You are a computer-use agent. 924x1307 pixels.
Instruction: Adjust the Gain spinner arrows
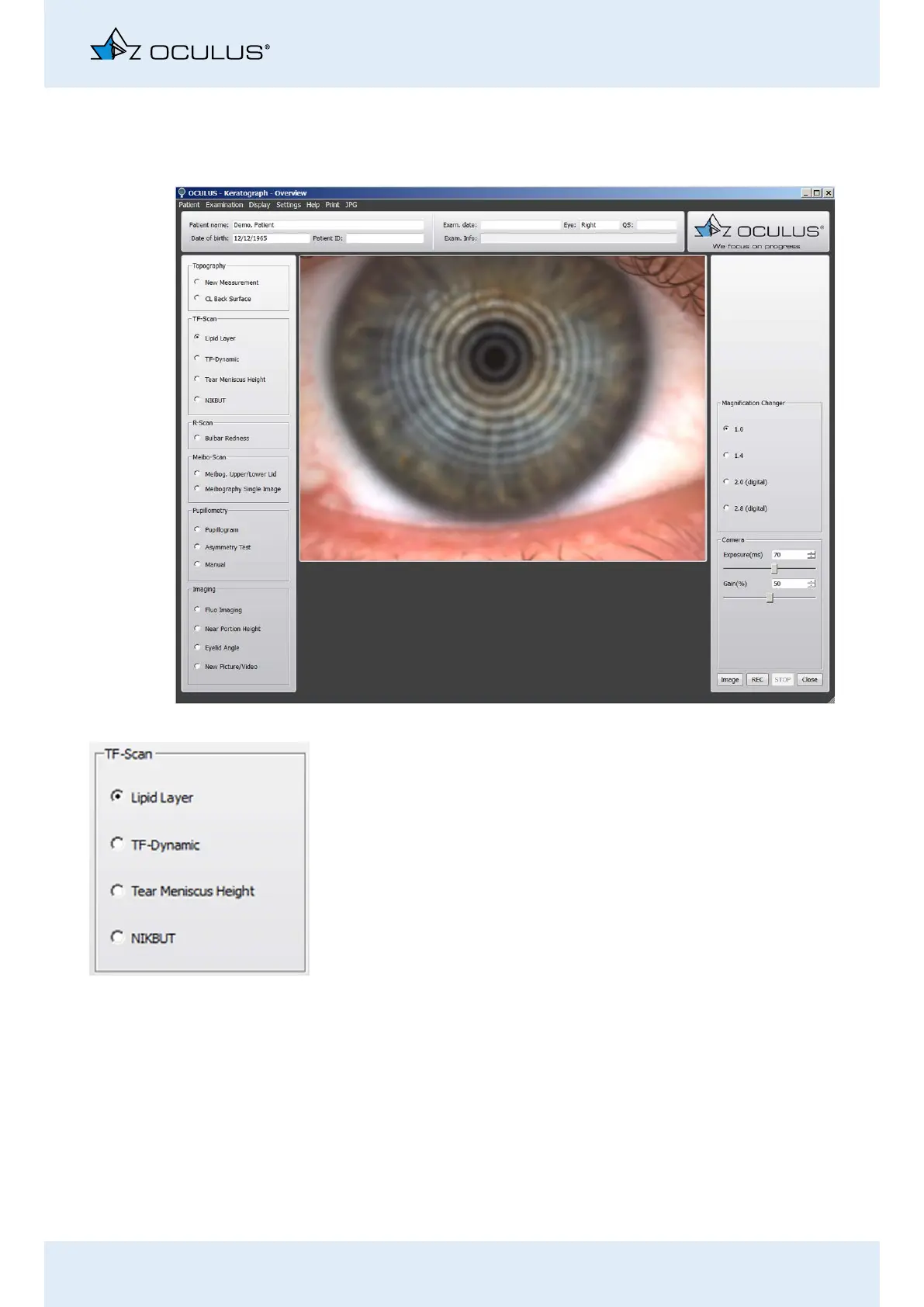[812, 584]
